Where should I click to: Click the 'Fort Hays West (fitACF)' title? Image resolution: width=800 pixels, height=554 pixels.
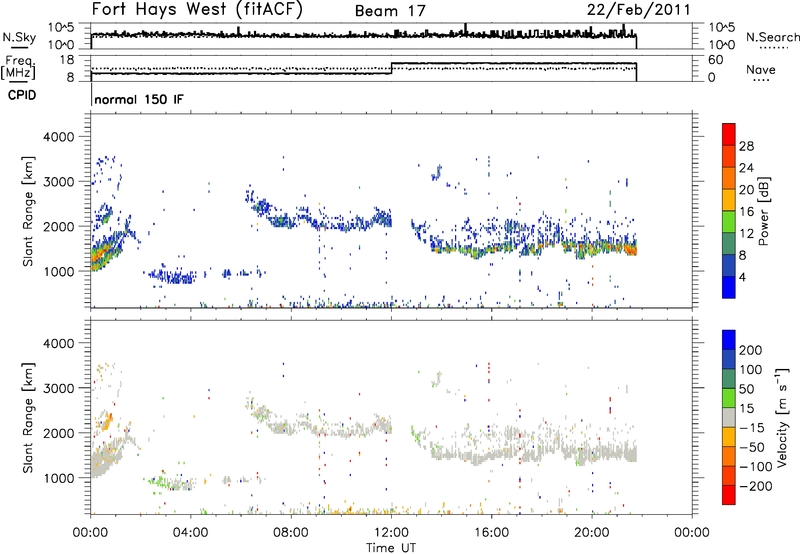(197, 9)
